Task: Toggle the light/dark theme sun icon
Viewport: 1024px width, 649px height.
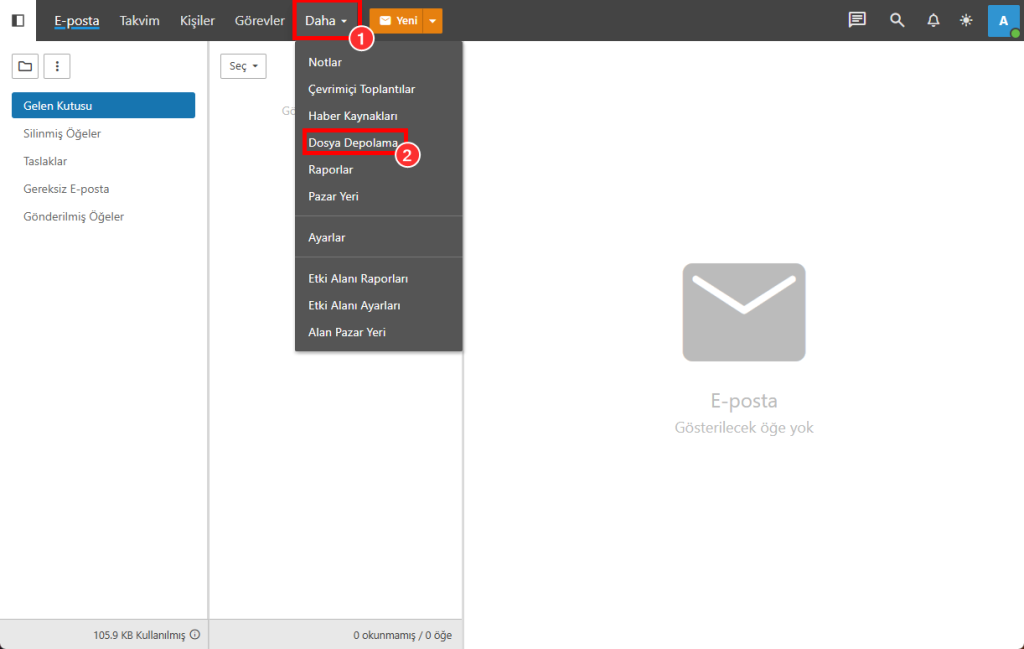Action: pos(966,20)
